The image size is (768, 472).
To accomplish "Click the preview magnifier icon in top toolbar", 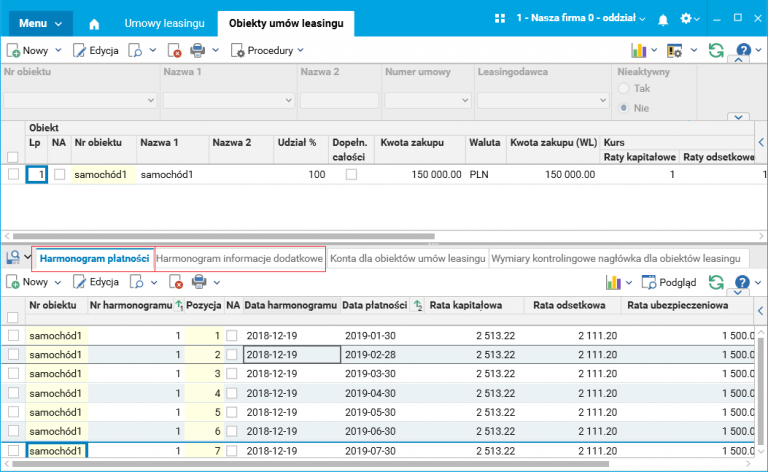I will (135, 50).
